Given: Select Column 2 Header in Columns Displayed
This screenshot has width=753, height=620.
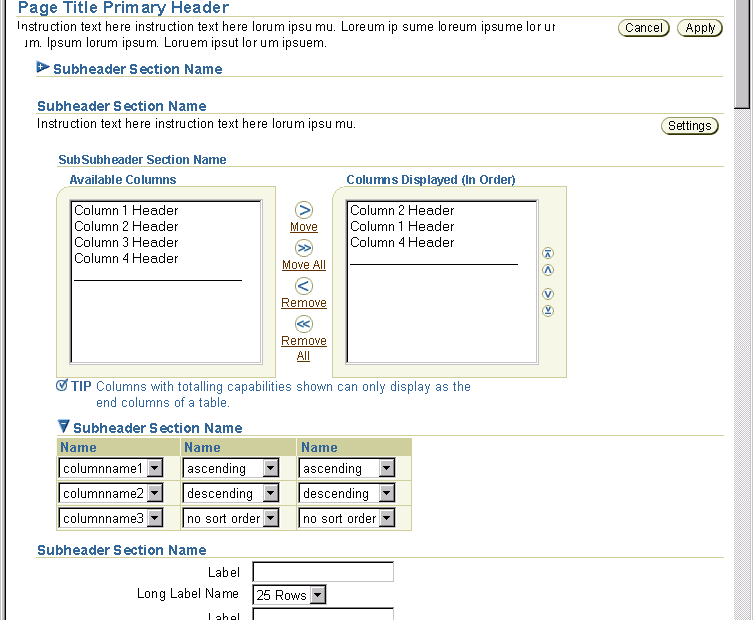Looking at the screenshot, I should tap(402, 210).
